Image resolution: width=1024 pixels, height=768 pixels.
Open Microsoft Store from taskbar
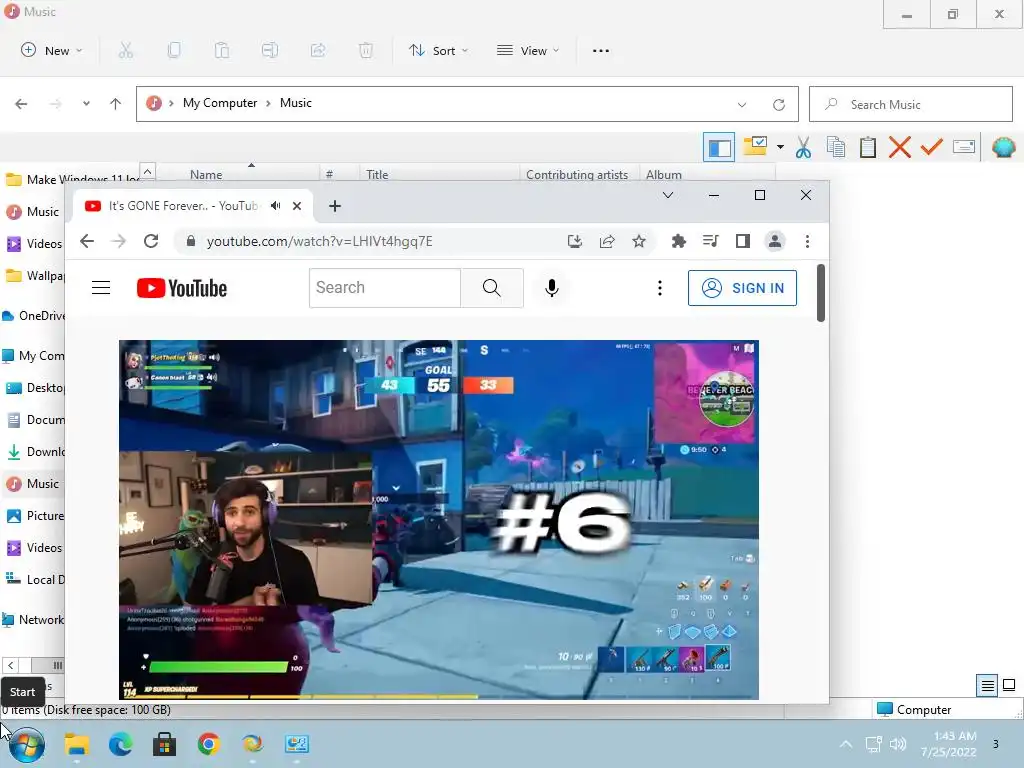point(165,744)
